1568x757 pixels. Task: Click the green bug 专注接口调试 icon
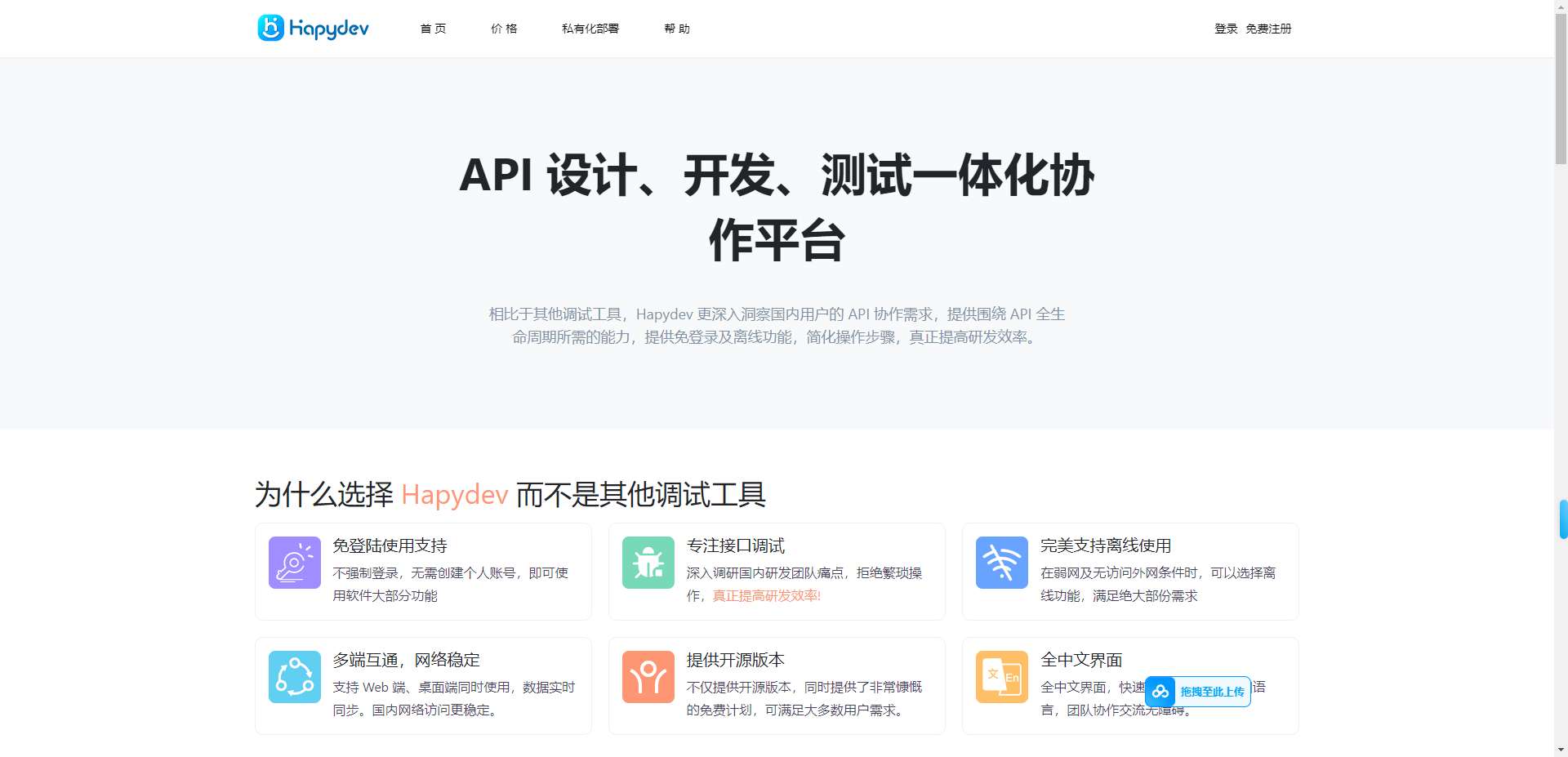click(648, 563)
